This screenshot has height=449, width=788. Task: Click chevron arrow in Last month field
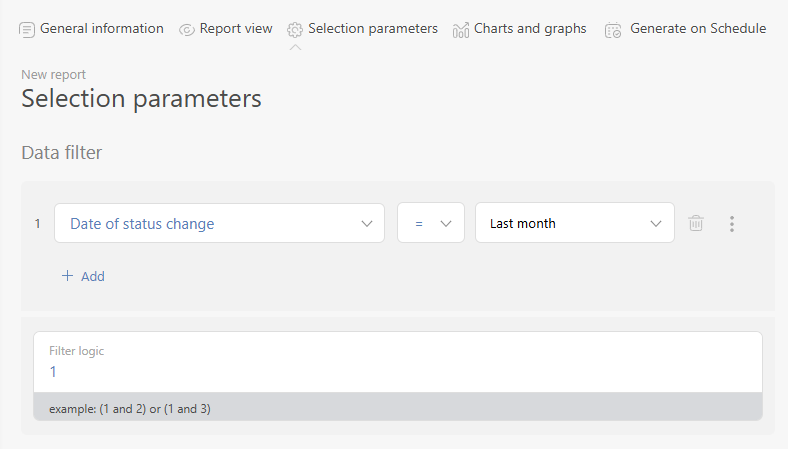coord(655,224)
